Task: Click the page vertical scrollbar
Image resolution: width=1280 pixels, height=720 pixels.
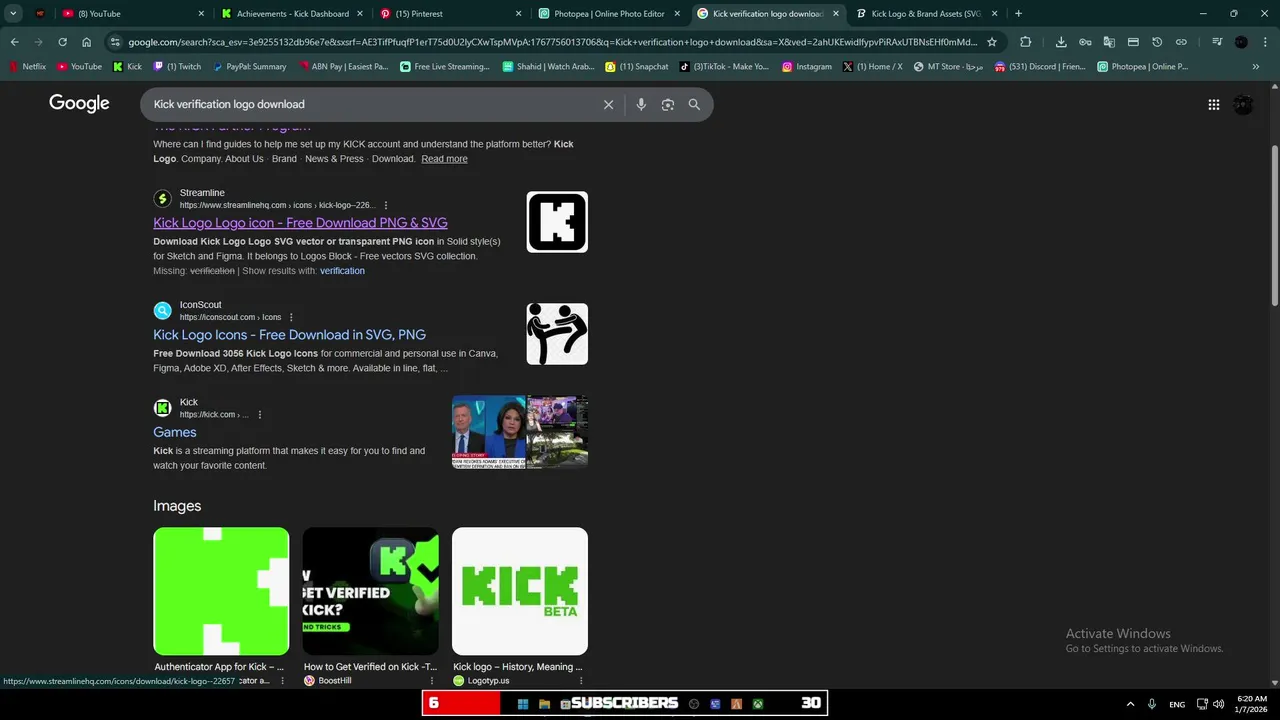Action: [x=1274, y=226]
